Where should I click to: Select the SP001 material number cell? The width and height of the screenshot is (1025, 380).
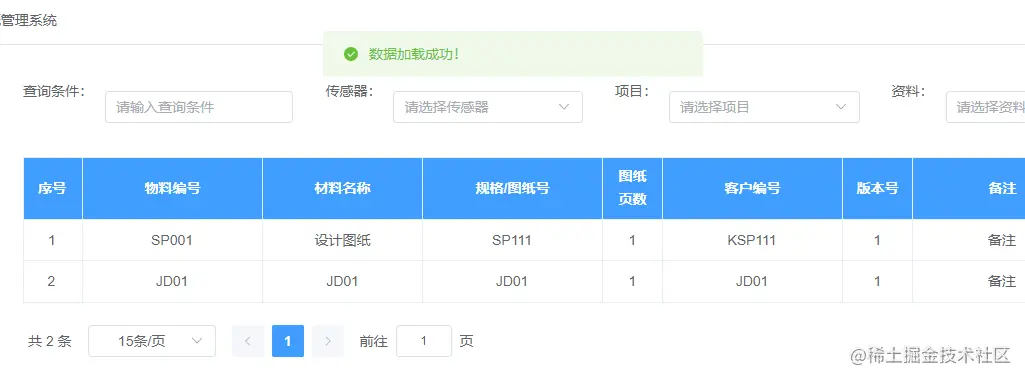[x=173, y=240]
